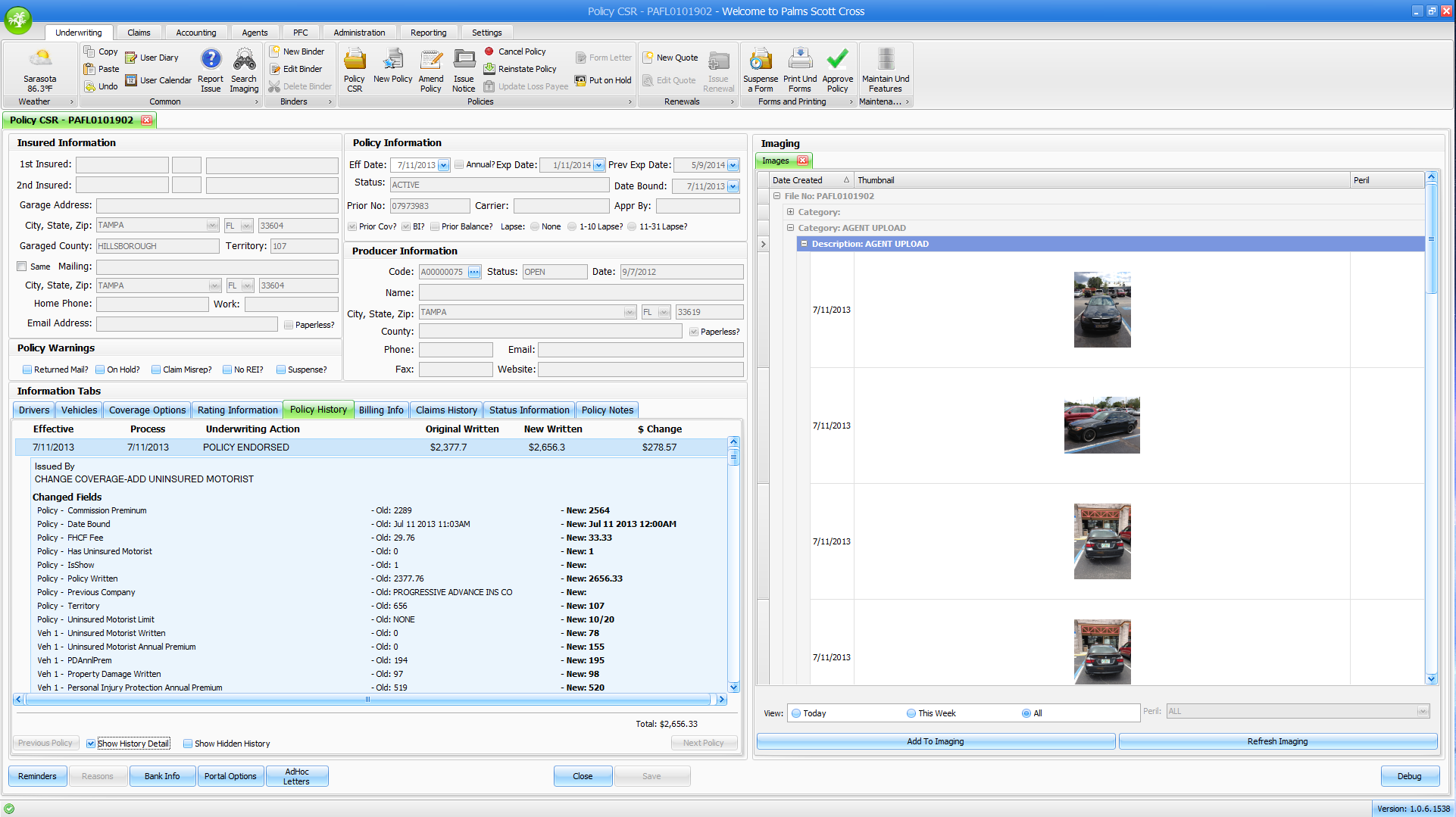This screenshot has width=1456, height=817.
Task: Open the Eff Date dropdown arrow
Action: (444, 165)
